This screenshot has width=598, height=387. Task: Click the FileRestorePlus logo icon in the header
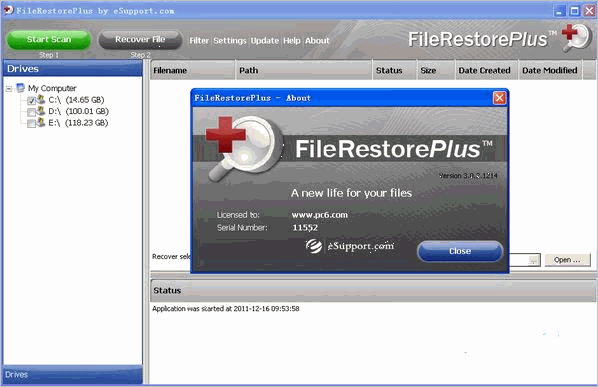tap(576, 37)
